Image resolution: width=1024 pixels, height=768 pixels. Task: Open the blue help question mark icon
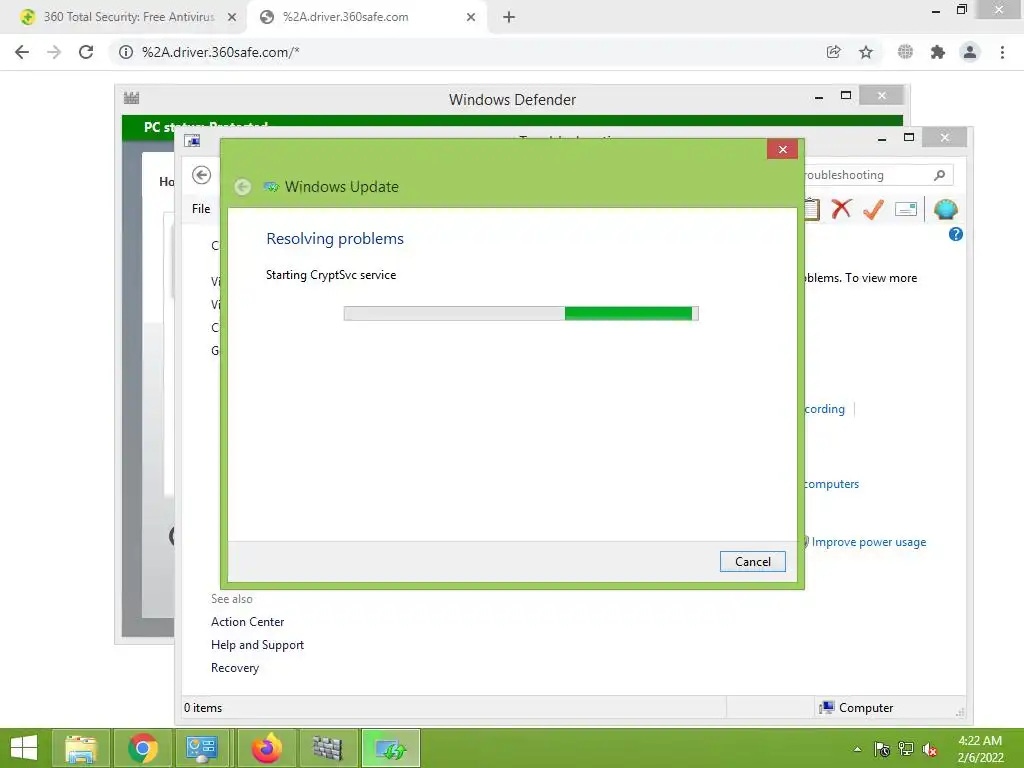point(955,234)
